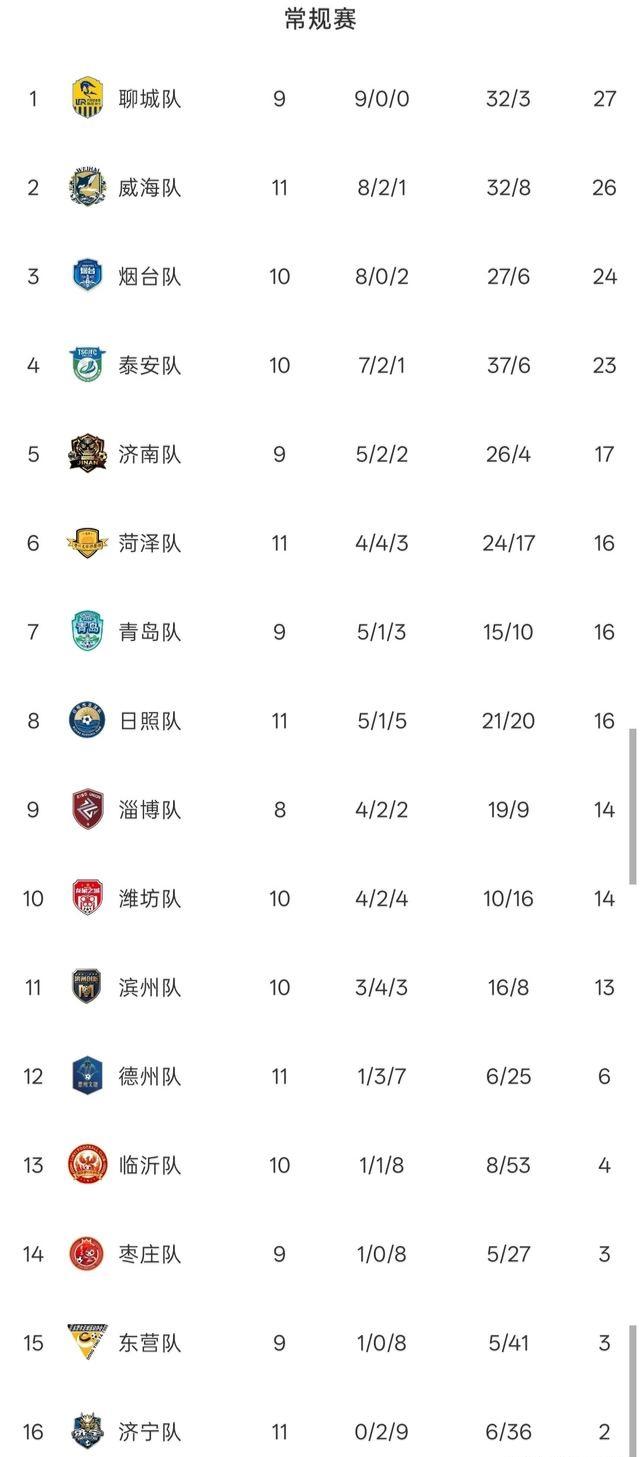Open the 济南队 team emblem
Image resolution: width=640 pixels, height=1457 pixels.
click(88, 454)
